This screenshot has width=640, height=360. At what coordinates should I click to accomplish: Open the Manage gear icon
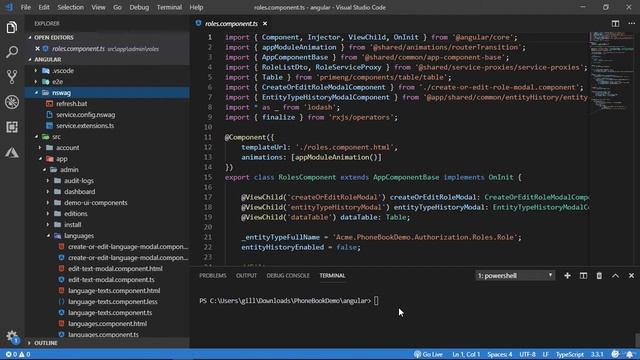coord(12,336)
